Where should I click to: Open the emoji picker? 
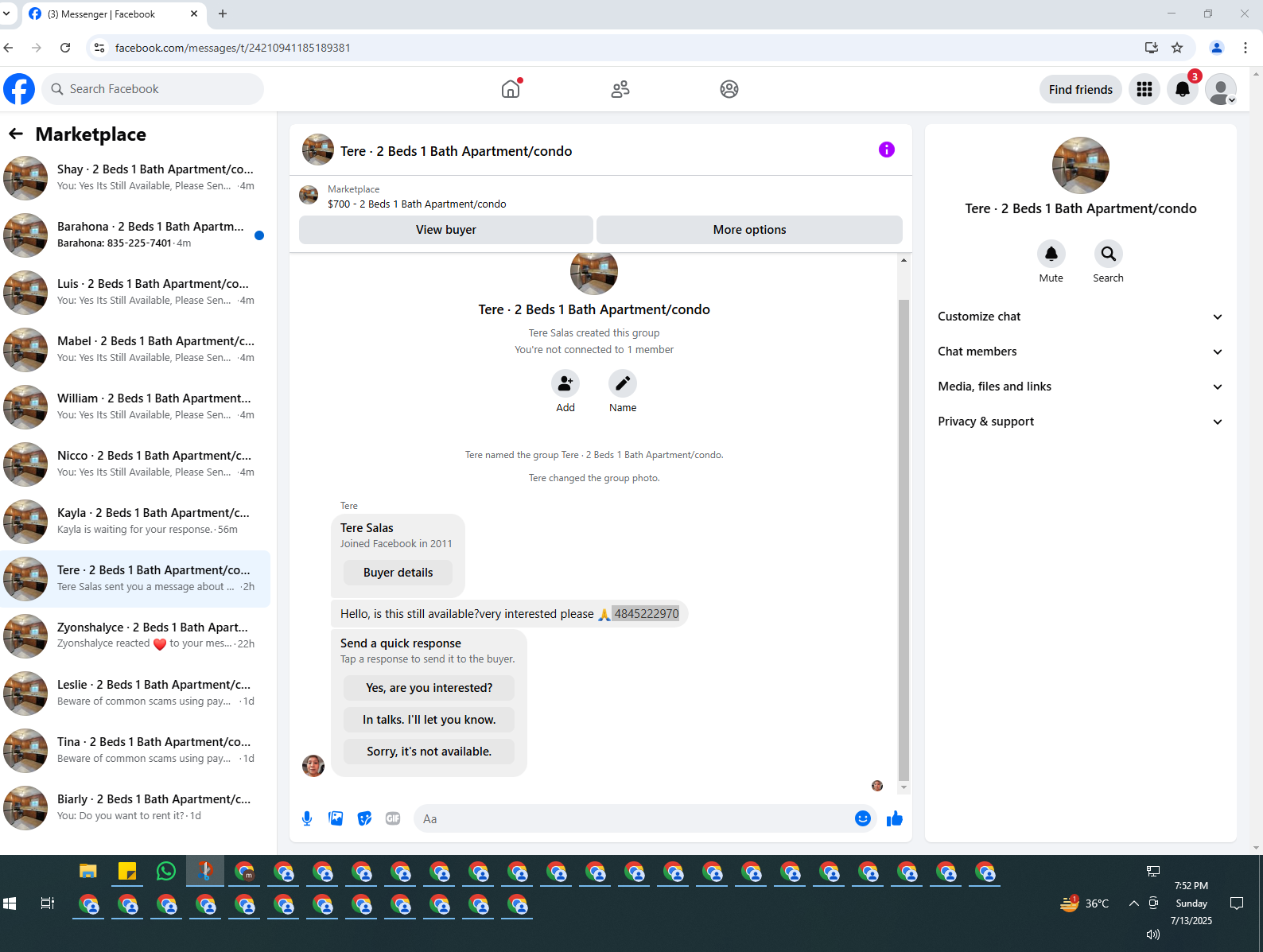coord(863,818)
